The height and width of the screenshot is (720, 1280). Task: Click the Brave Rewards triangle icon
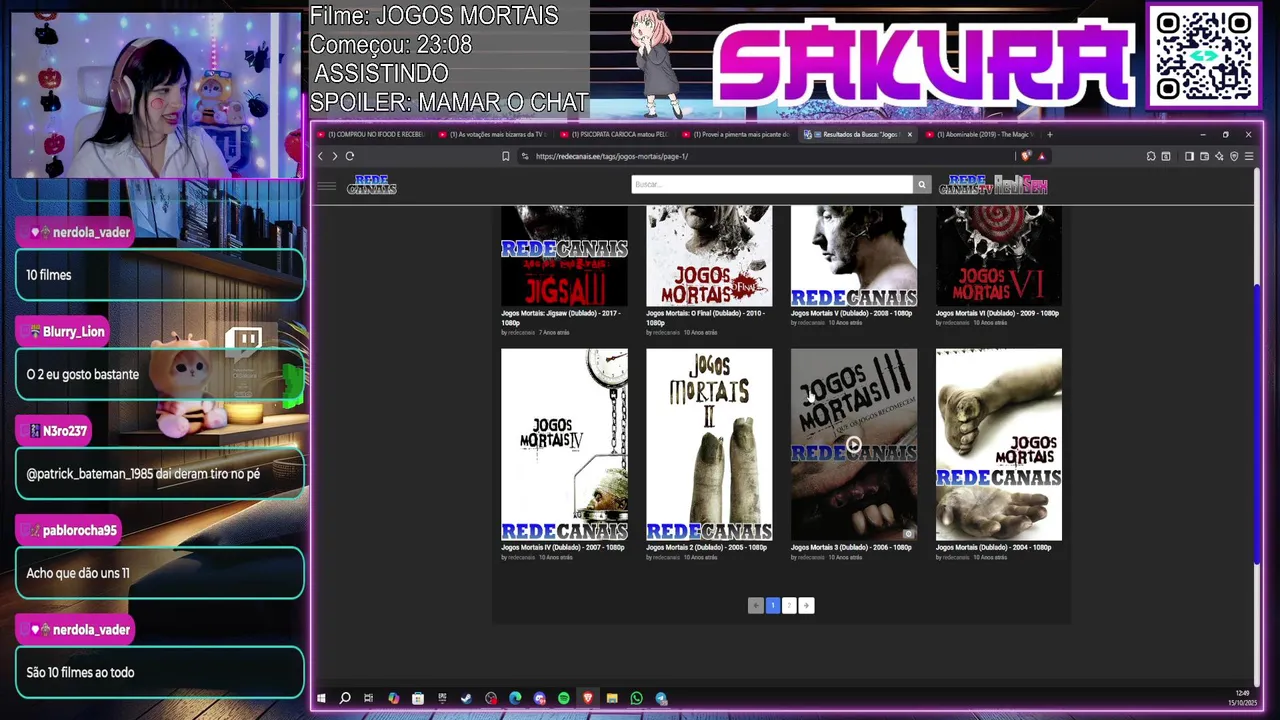(x=1041, y=156)
